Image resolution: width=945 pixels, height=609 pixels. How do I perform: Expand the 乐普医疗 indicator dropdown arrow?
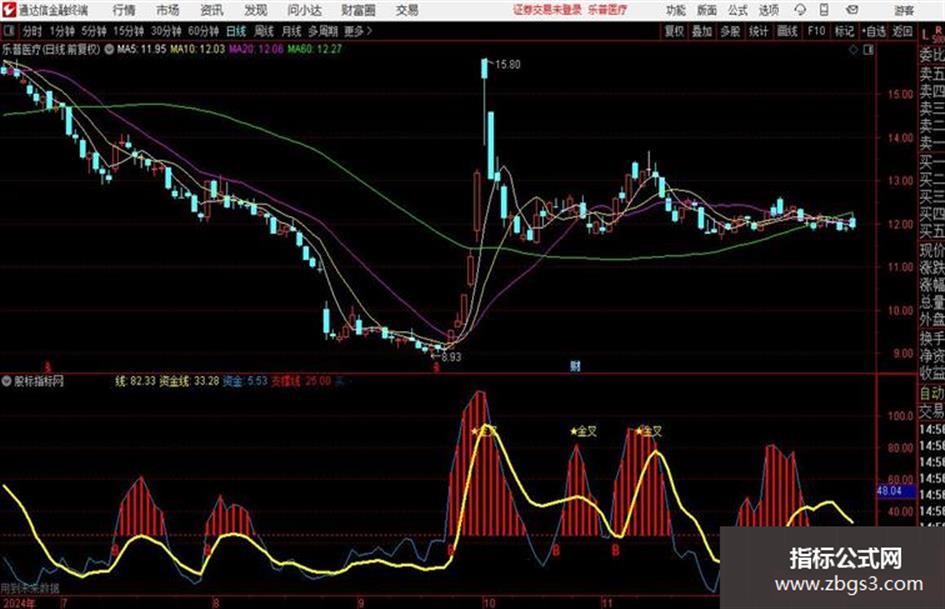[x=108, y=49]
